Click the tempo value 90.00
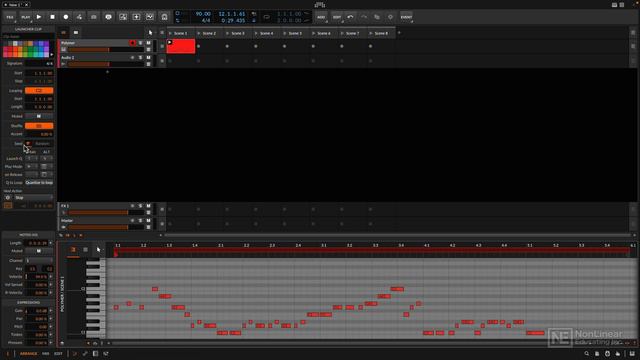The width and height of the screenshot is (640, 360). click(x=203, y=13)
